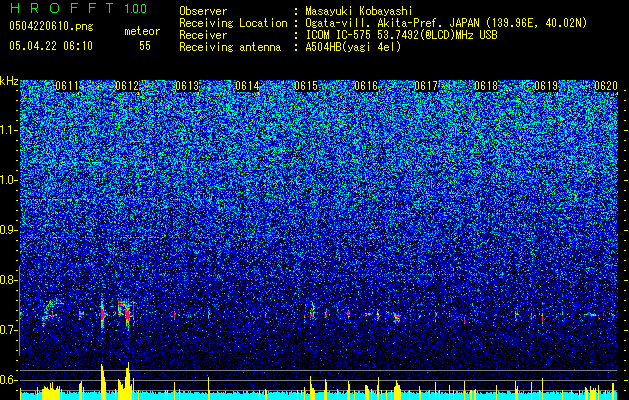Click the 0615 time marker
The width and height of the screenshot is (629, 400).
(x=306, y=86)
